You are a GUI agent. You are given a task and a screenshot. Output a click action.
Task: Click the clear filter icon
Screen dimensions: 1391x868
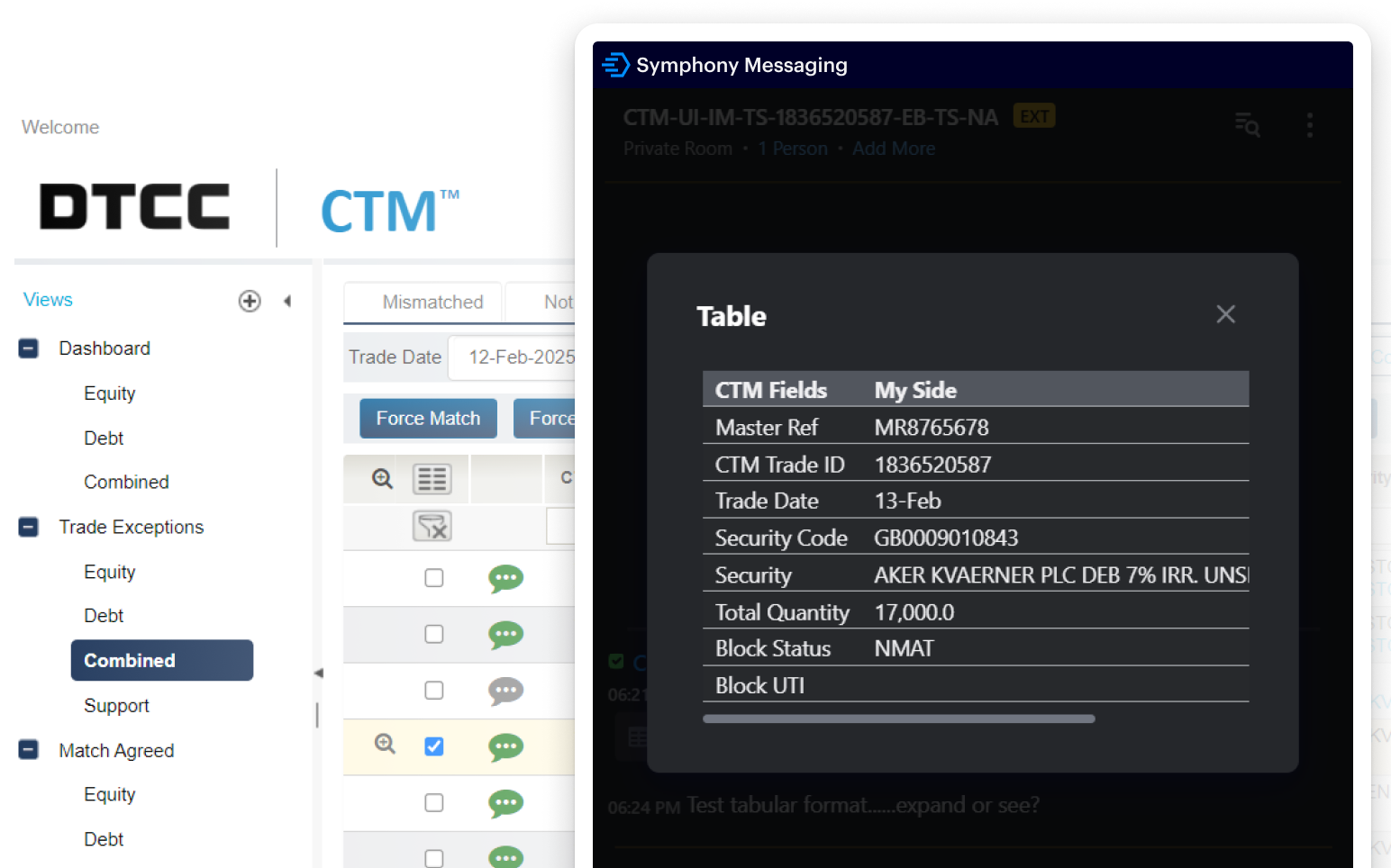point(432,526)
